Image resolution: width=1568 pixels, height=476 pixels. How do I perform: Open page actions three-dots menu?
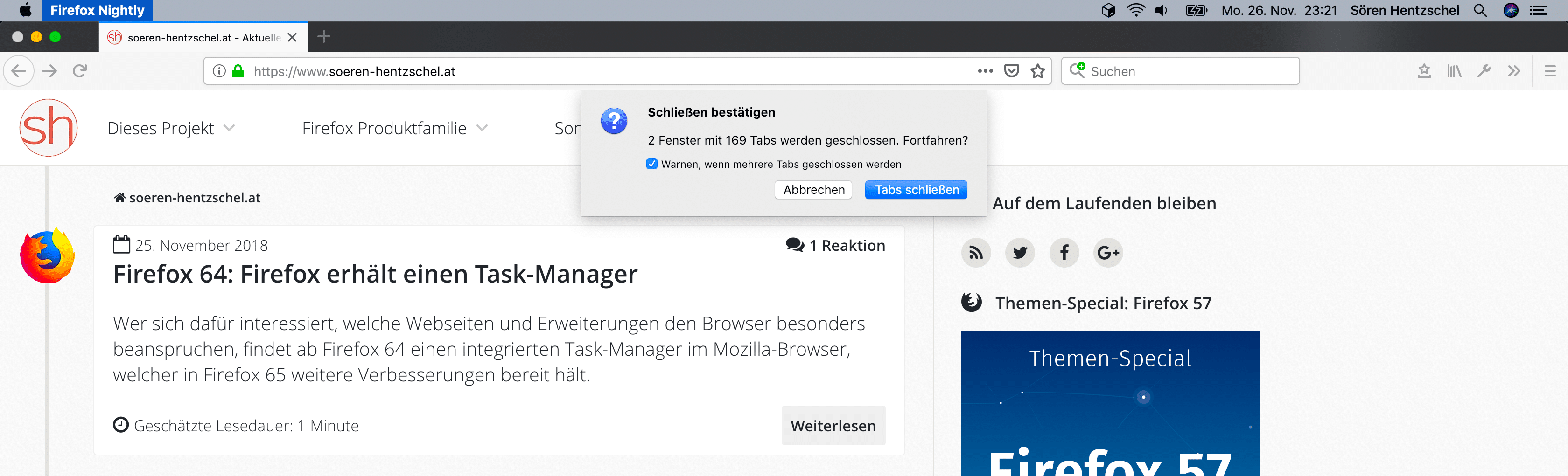985,71
